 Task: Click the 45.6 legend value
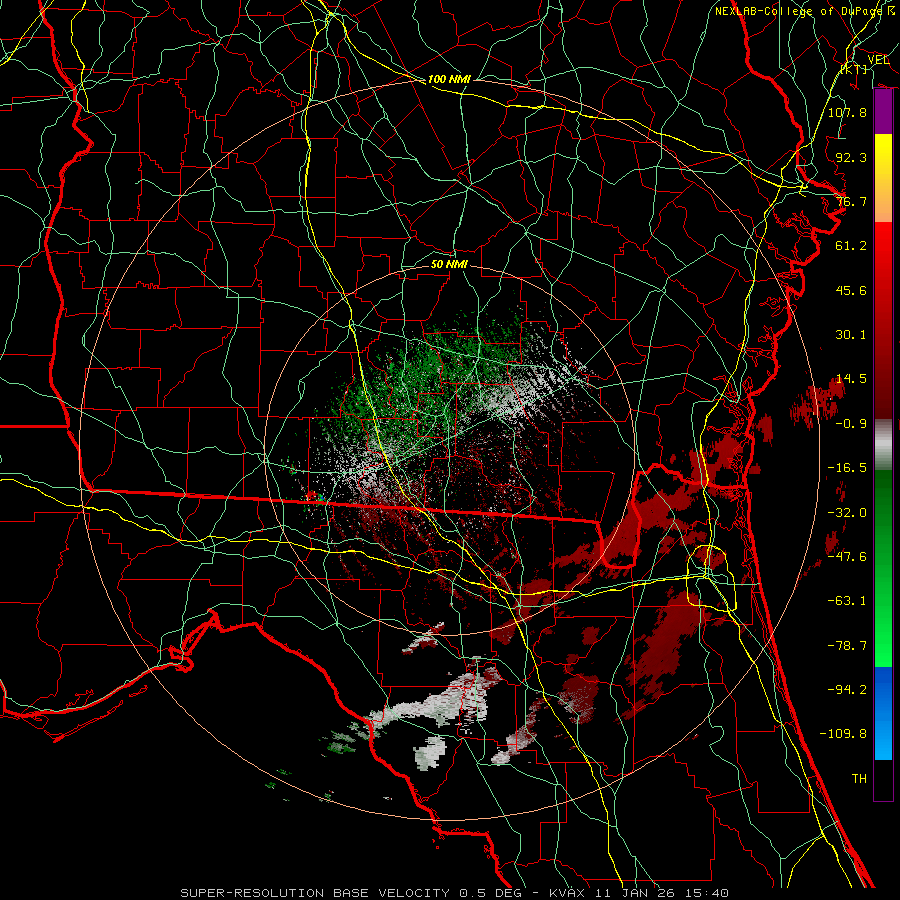pos(851,290)
